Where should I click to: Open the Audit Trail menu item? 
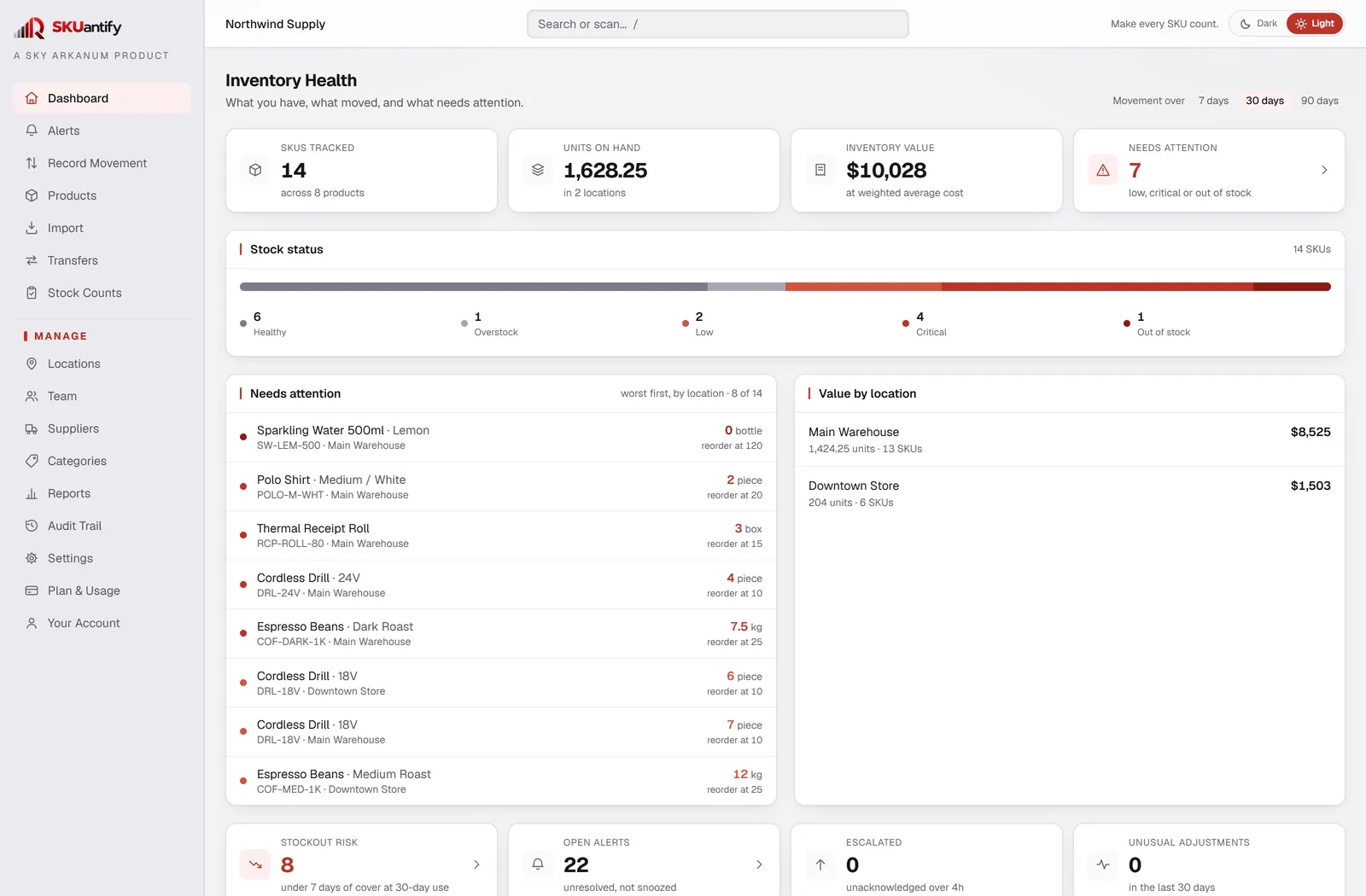[102, 526]
